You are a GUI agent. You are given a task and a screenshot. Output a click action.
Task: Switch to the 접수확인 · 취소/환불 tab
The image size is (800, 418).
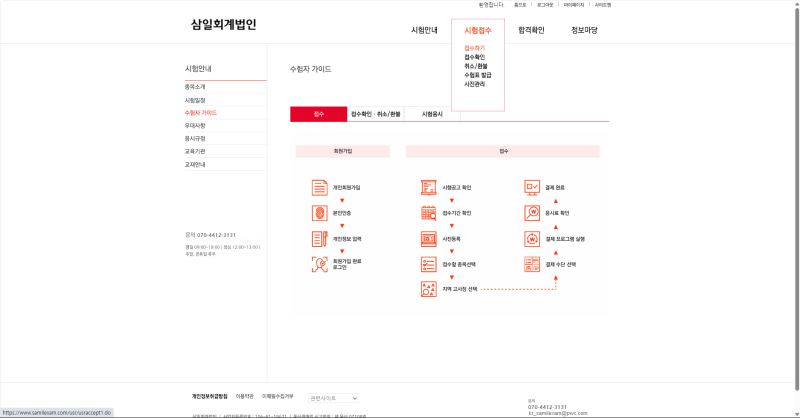pos(376,114)
